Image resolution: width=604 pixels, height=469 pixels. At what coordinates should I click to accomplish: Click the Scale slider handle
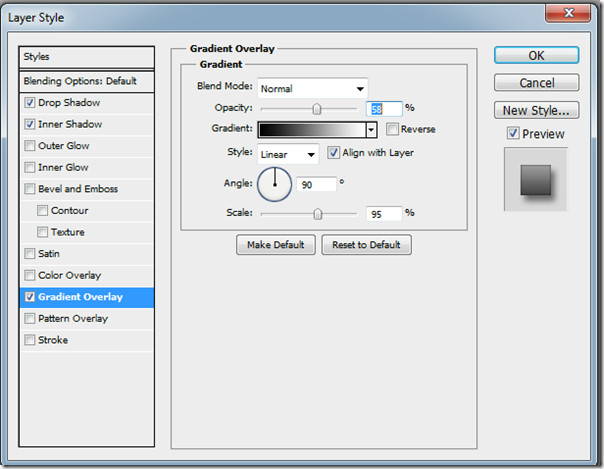click(x=317, y=214)
